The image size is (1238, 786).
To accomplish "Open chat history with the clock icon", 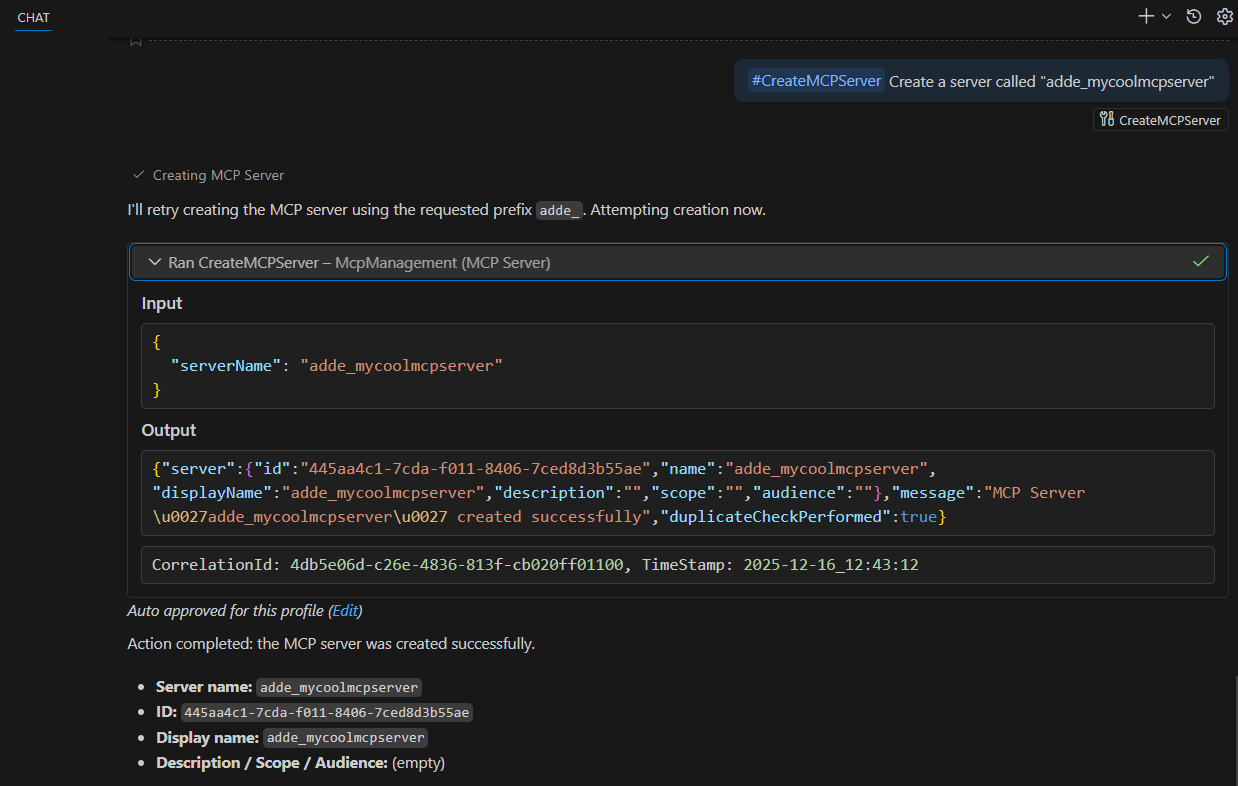I will coord(1193,16).
